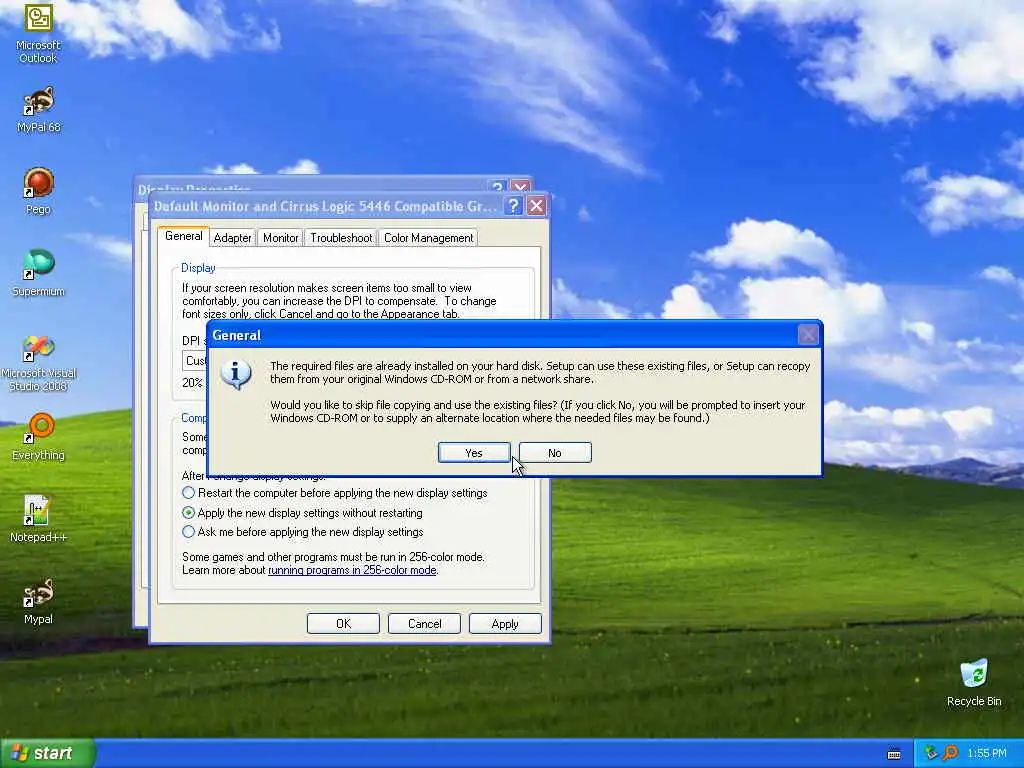Viewport: 1024px width, 768px height.
Task: Click the 1:55 PM system clock
Action: pos(987,754)
